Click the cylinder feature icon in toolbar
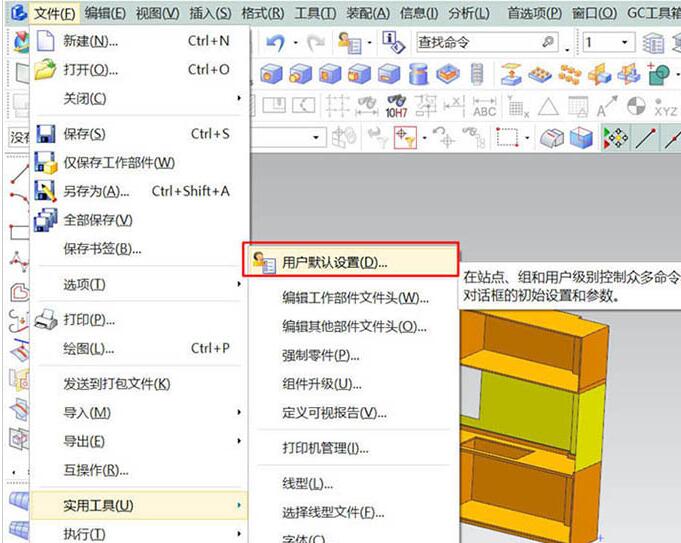Viewport: 681px width, 543px height. coord(419,75)
